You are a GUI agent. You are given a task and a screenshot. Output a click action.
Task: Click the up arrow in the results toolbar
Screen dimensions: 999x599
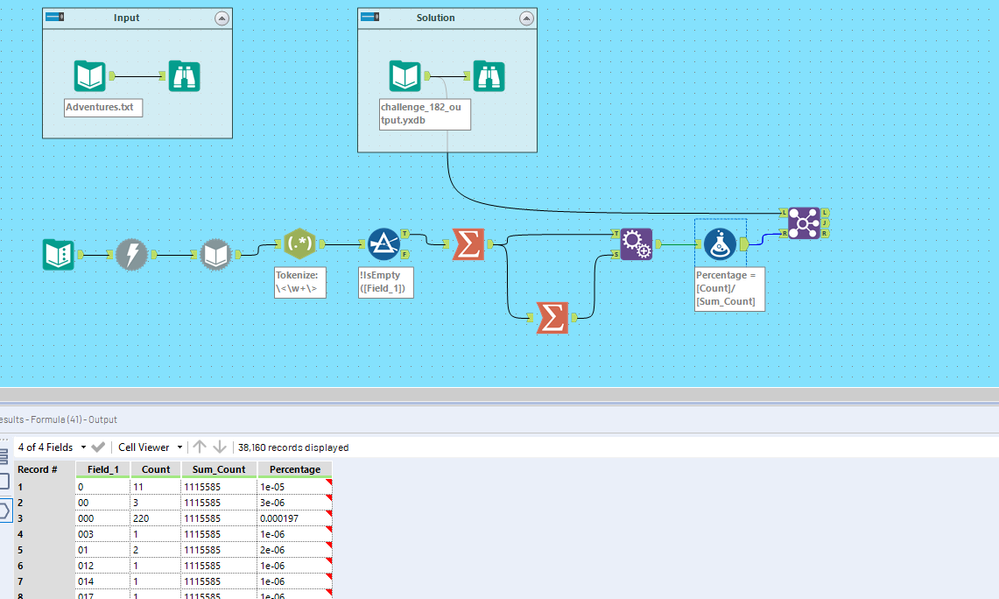point(199,447)
